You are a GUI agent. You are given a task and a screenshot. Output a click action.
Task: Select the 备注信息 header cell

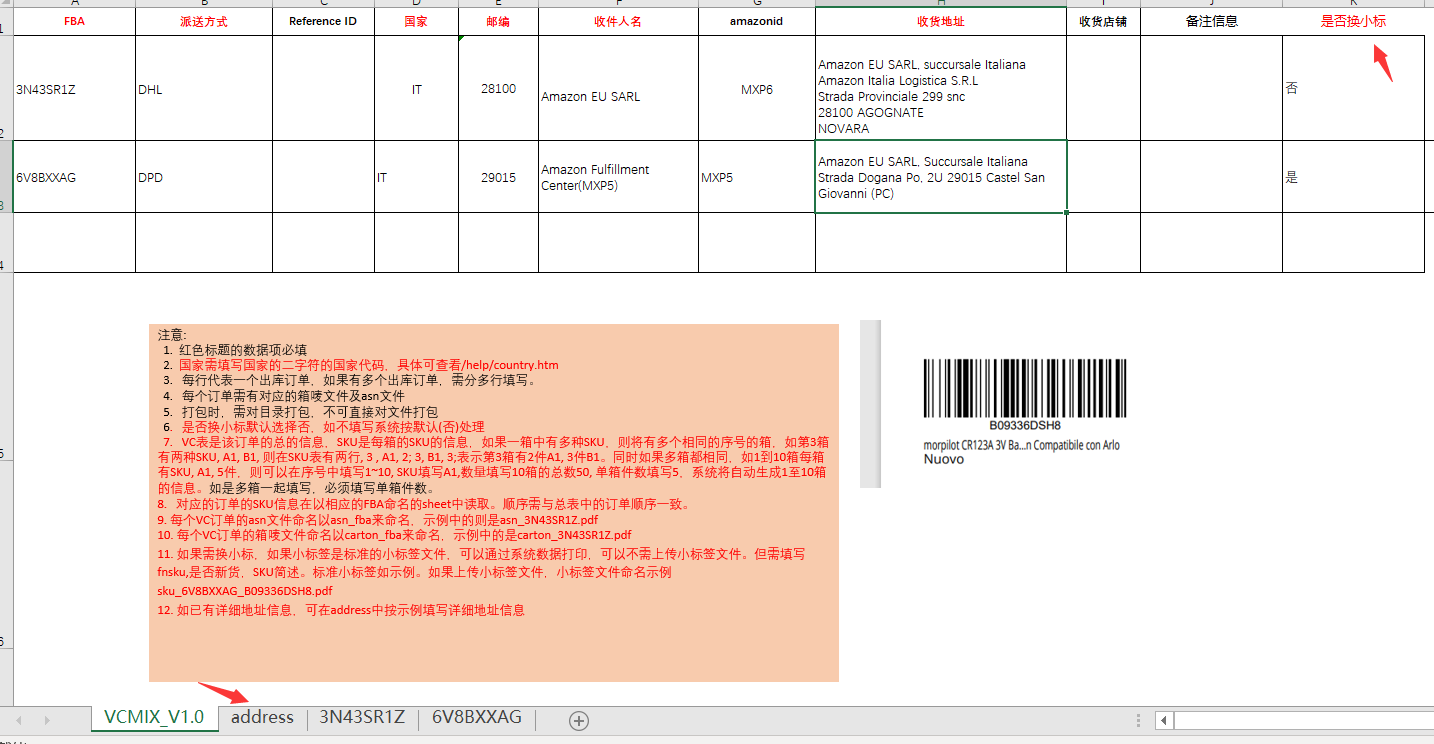click(1211, 21)
